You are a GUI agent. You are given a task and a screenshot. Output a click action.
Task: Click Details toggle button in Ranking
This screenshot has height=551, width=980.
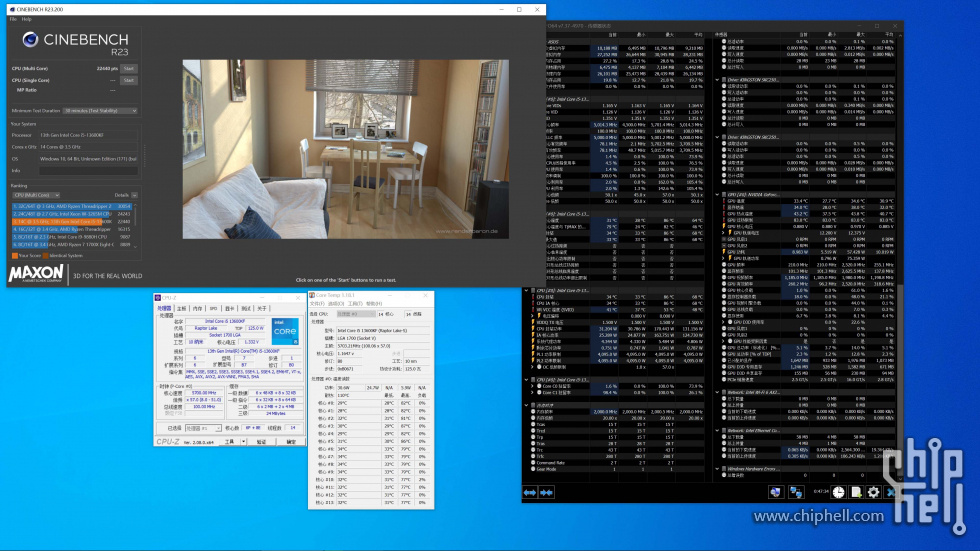(x=134, y=195)
